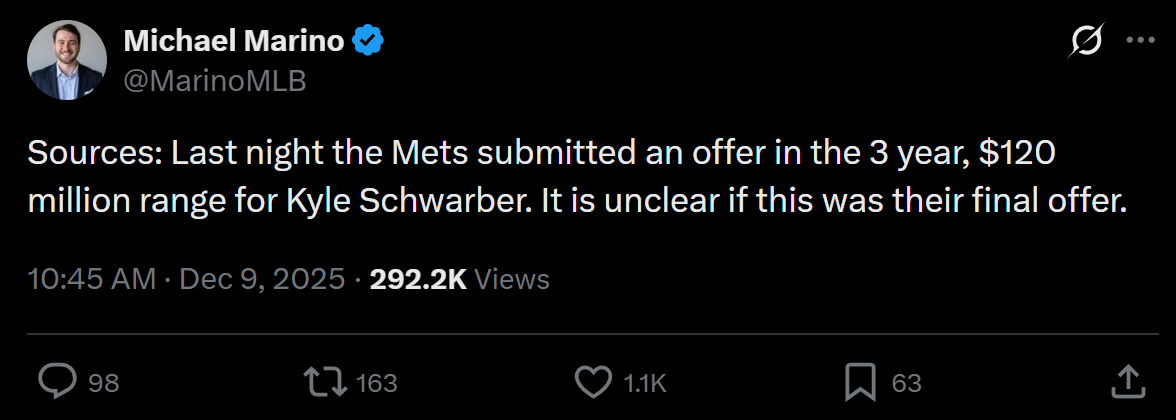Click the Grok slashed-circle icon

click(x=1086, y=40)
